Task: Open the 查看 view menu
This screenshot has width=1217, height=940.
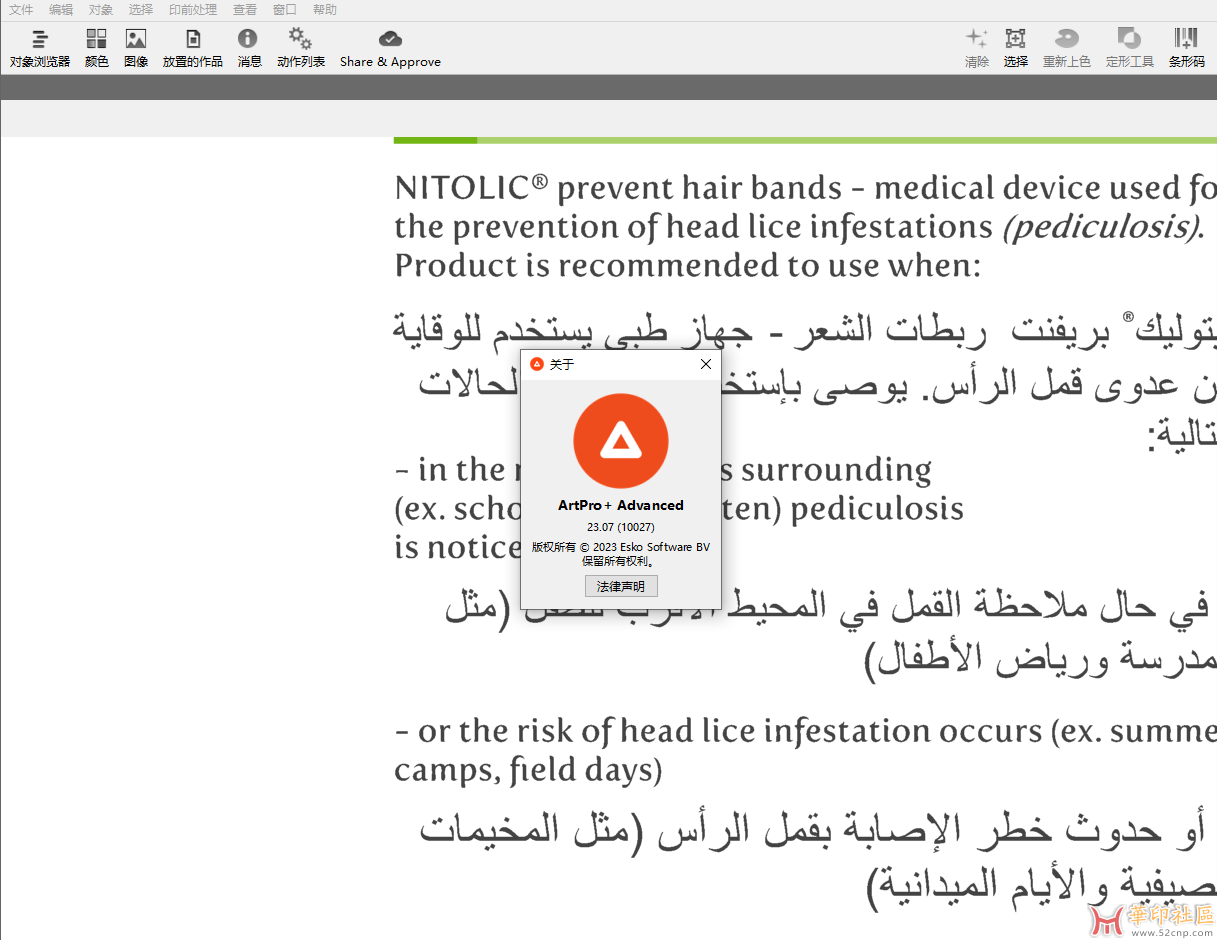Action: (245, 10)
